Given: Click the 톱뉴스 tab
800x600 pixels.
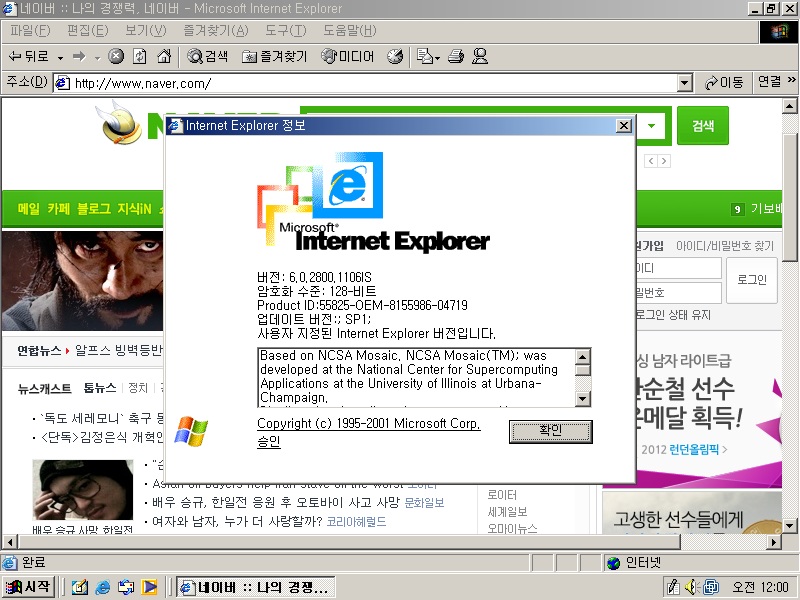Looking at the screenshot, I should coord(100,388).
